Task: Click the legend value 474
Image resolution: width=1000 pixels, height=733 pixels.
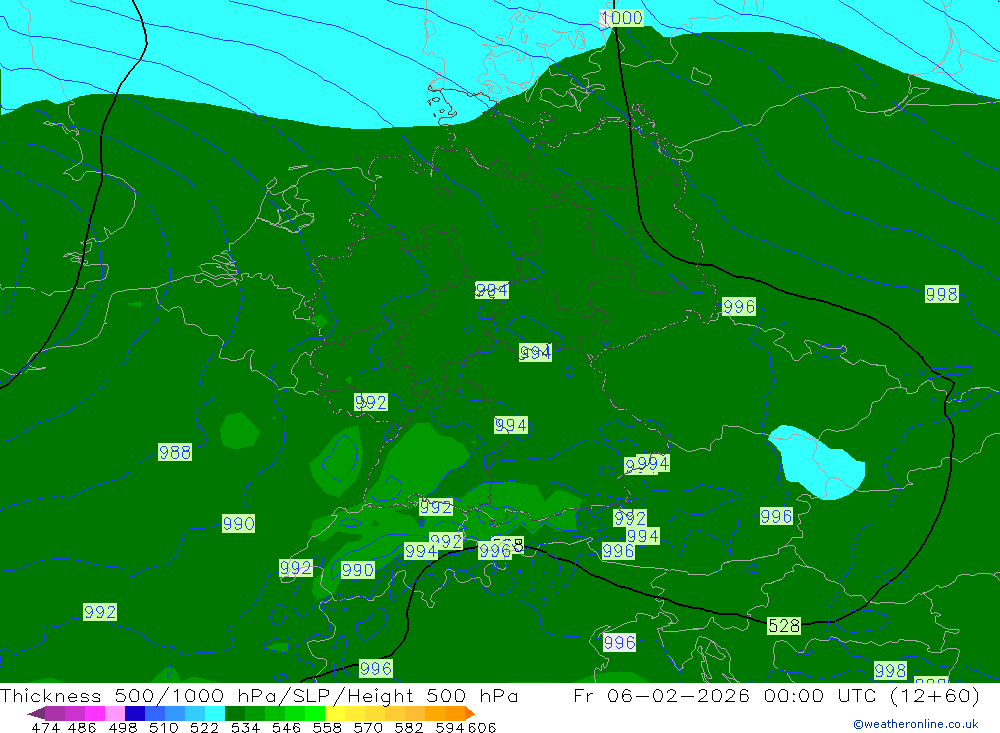Action: tap(45, 727)
